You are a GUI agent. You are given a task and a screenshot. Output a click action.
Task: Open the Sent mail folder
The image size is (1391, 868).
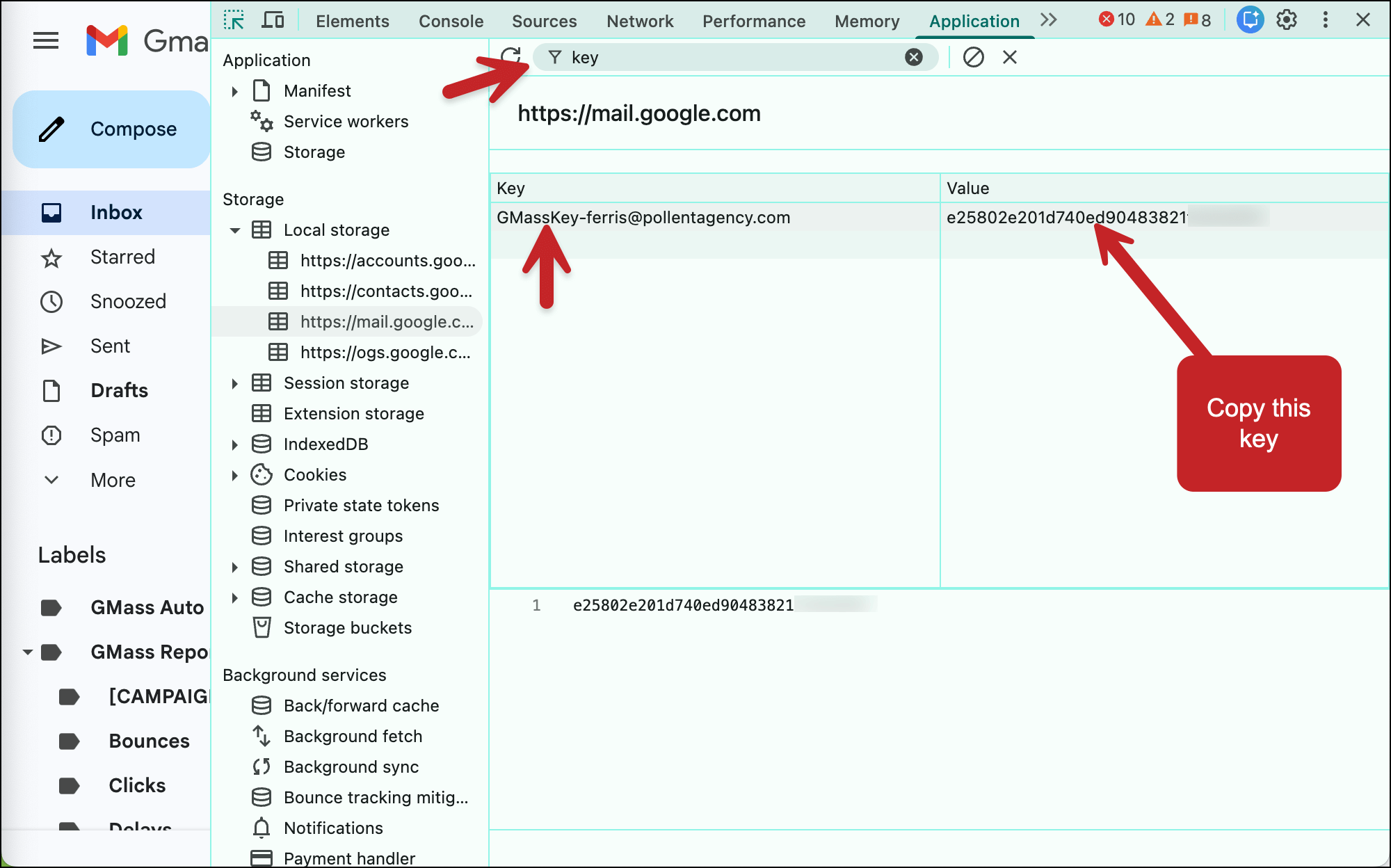[x=110, y=346]
